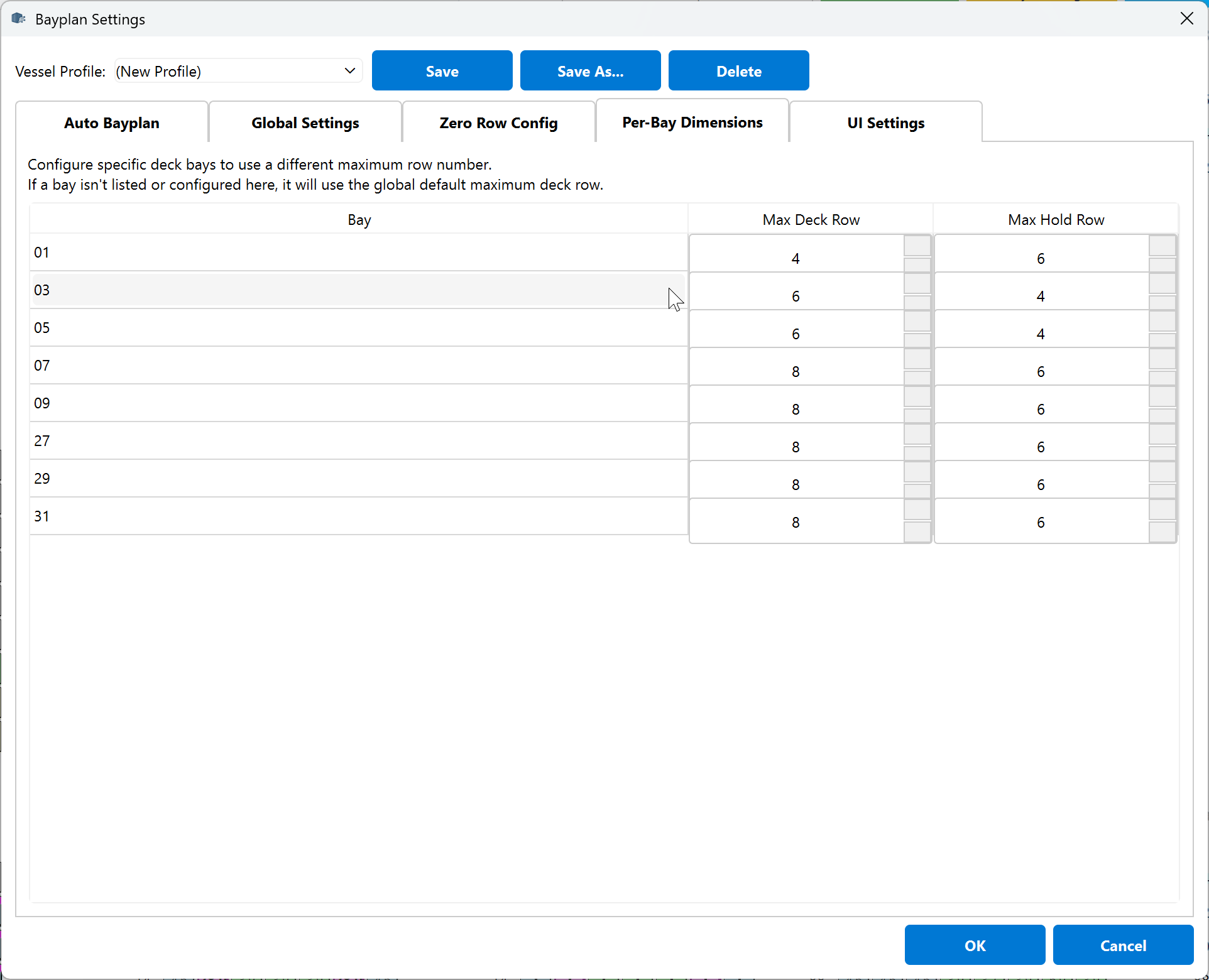1209x980 pixels.
Task: Go to the UI Settings tab
Action: tap(886, 122)
